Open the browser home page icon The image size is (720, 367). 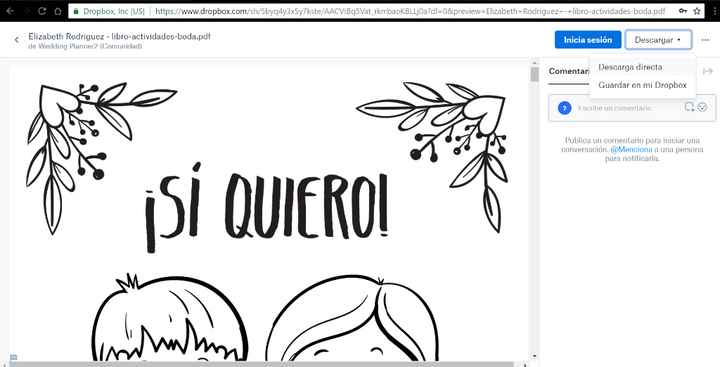point(58,11)
